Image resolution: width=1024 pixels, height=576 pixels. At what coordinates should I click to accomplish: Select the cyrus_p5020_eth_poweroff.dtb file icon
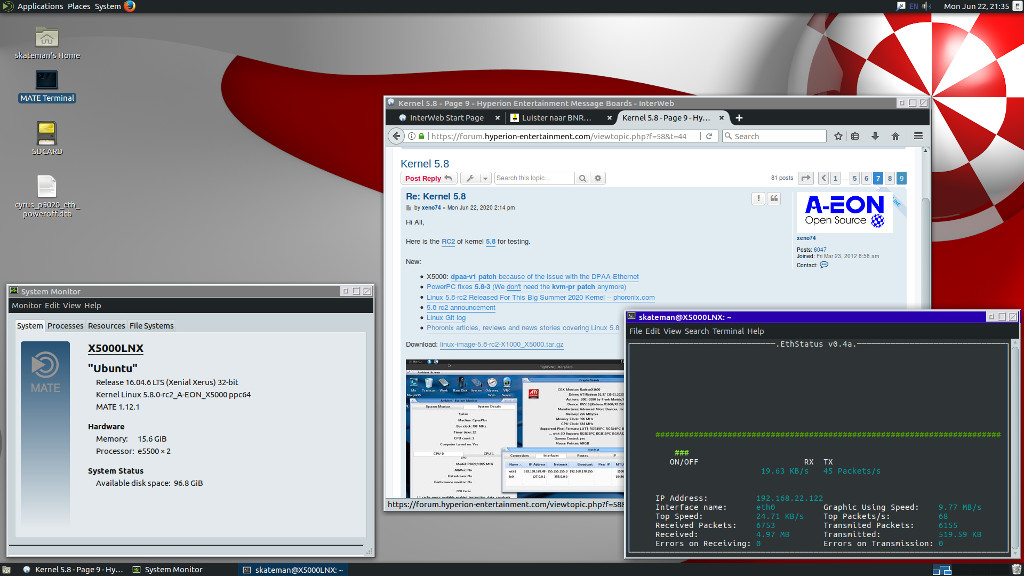(x=46, y=196)
